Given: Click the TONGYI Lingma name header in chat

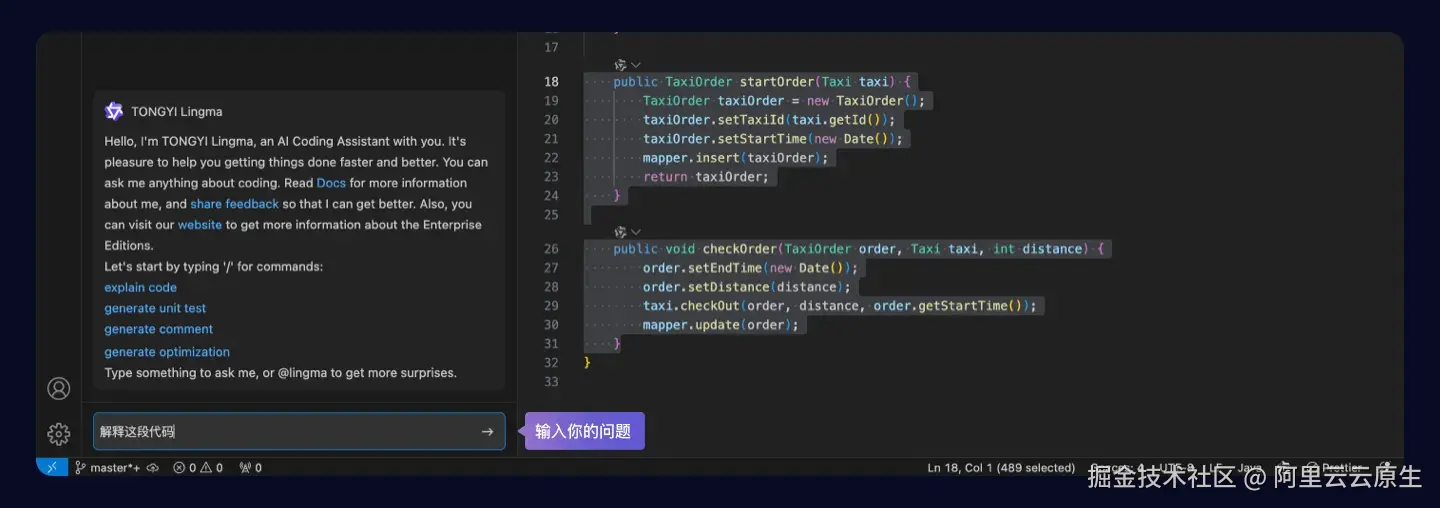Looking at the screenshot, I should (x=177, y=111).
